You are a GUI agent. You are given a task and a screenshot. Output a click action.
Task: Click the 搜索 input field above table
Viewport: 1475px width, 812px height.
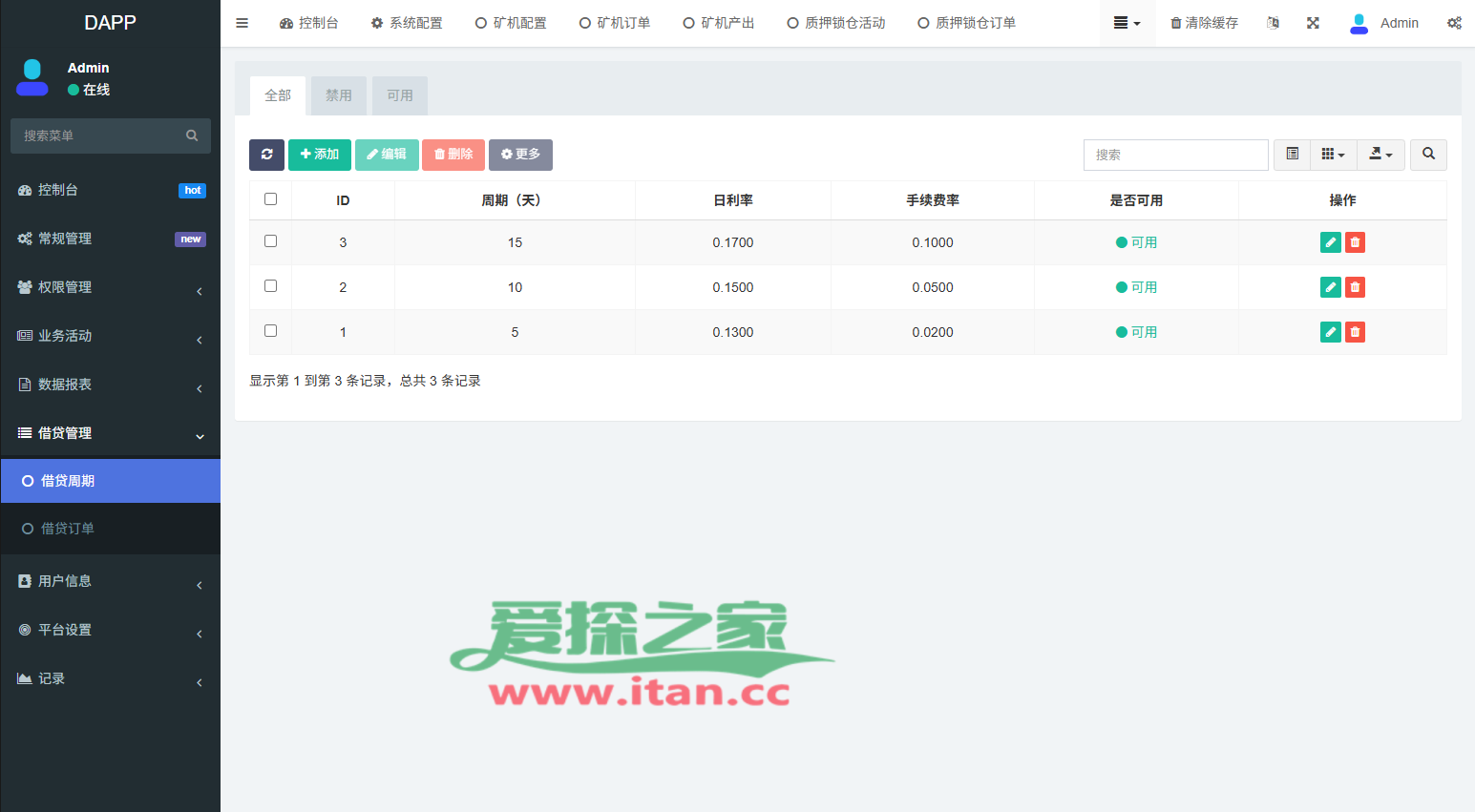point(1175,155)
